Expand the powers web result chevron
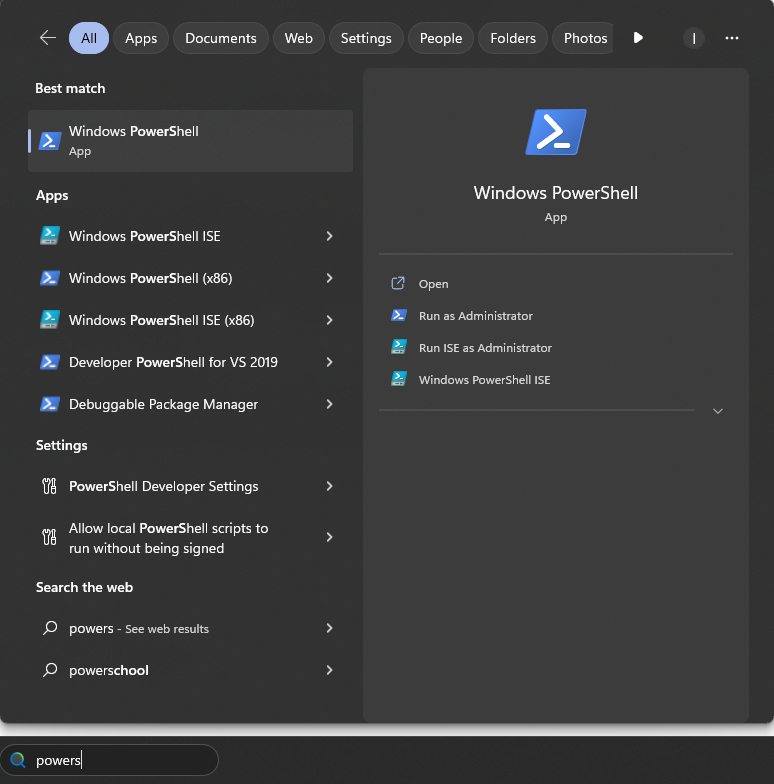The image size is (774, 784). point(329,628)
